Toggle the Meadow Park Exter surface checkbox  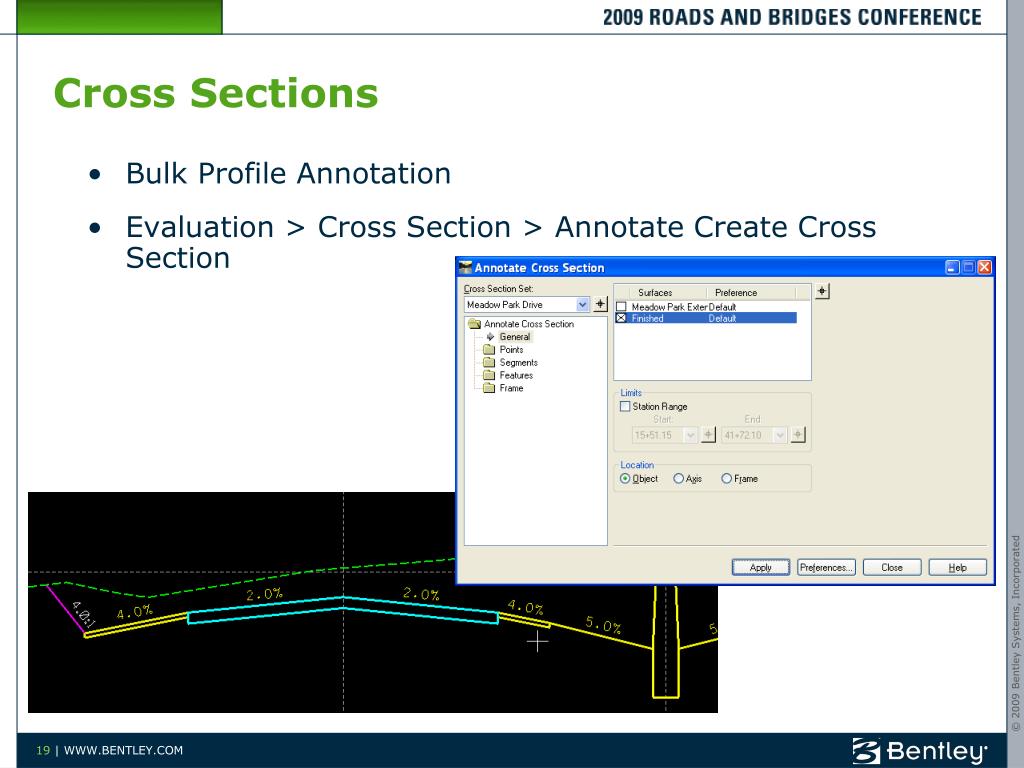(621, 306)
